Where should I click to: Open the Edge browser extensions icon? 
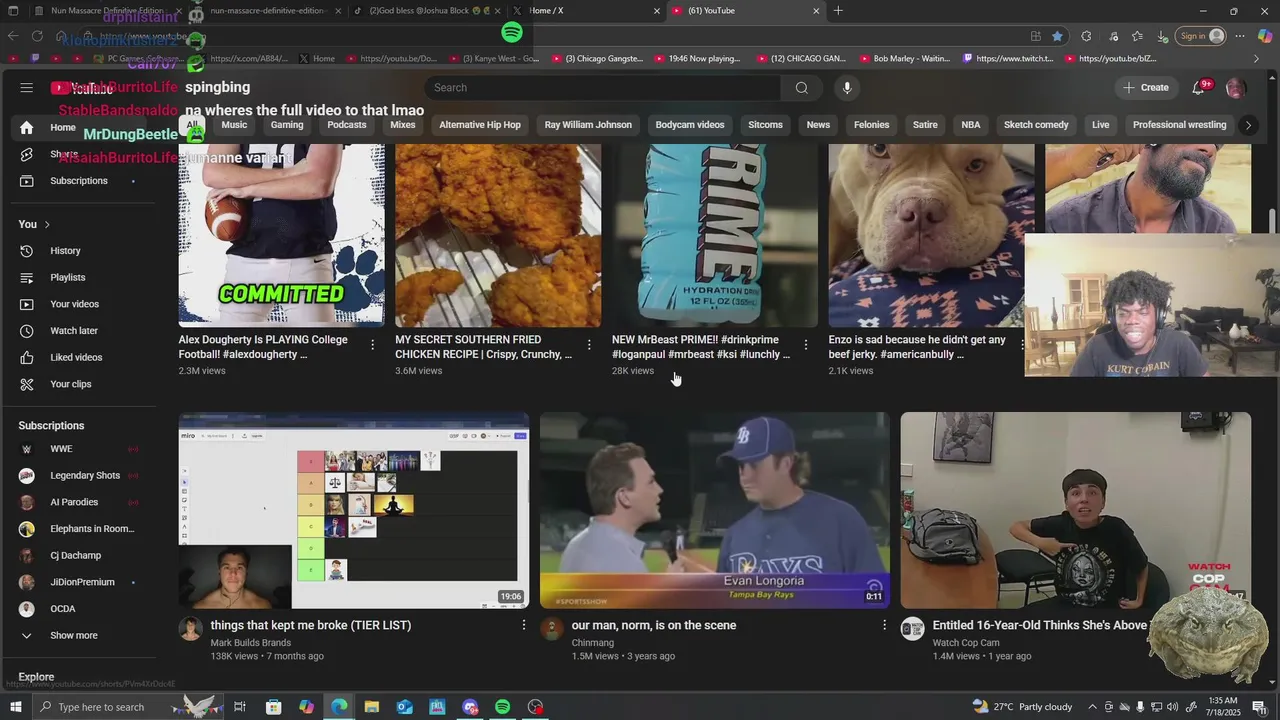coord(1086,36)
